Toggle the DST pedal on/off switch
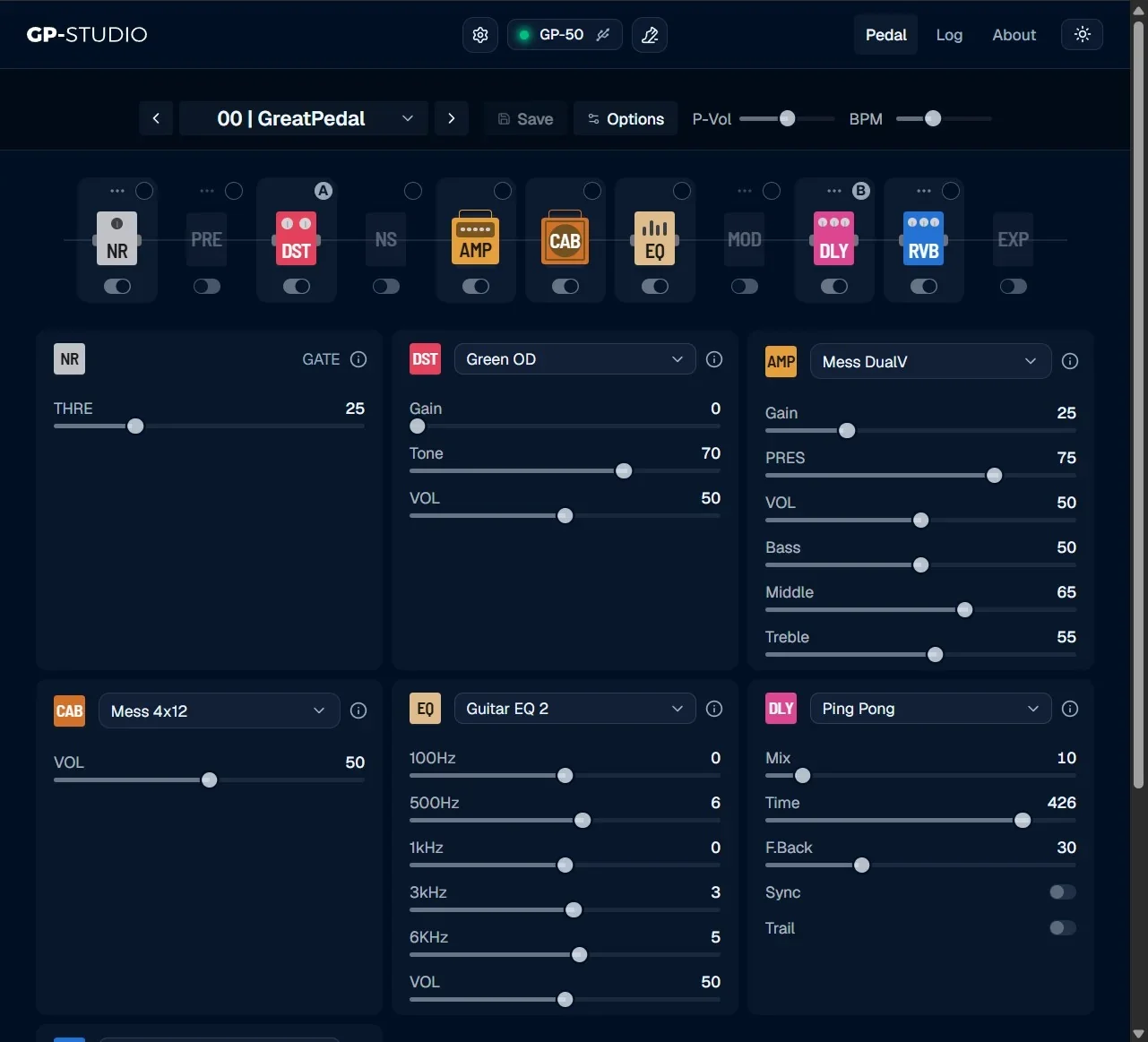Viewport: 1148px width, 1042px height. [x=297, y=286]
